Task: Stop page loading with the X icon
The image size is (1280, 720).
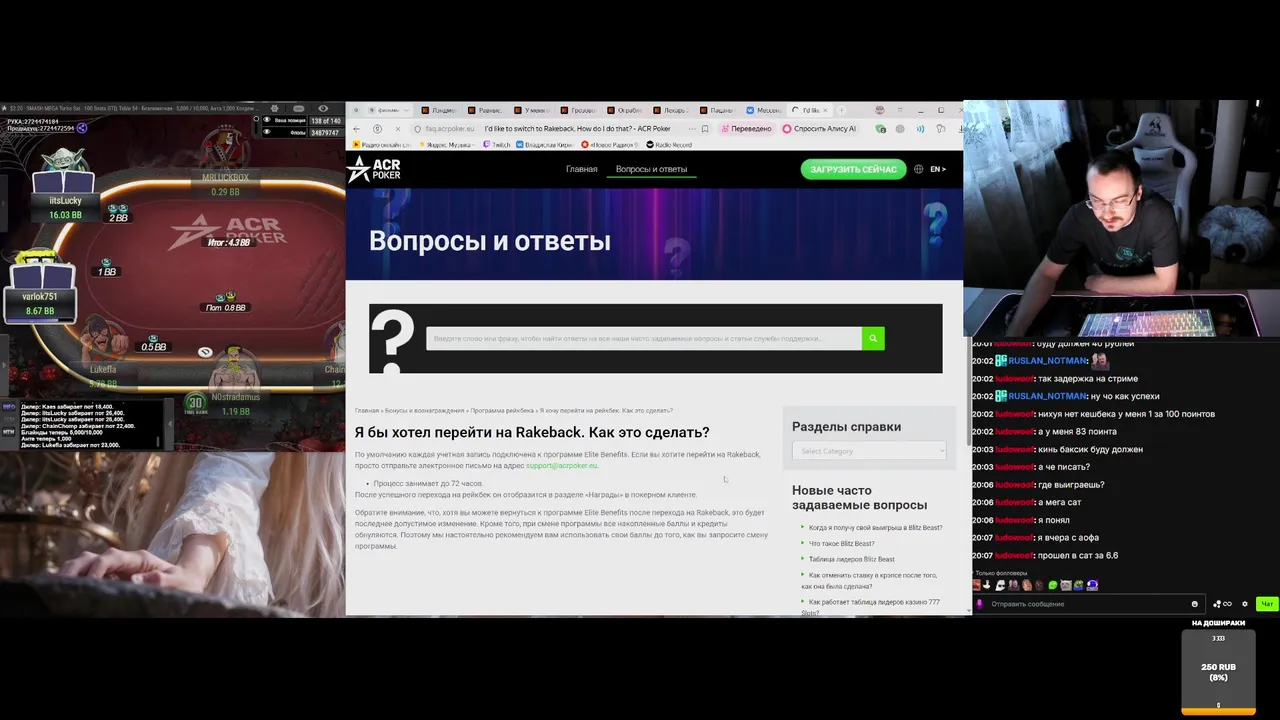Action: (397, 129)
